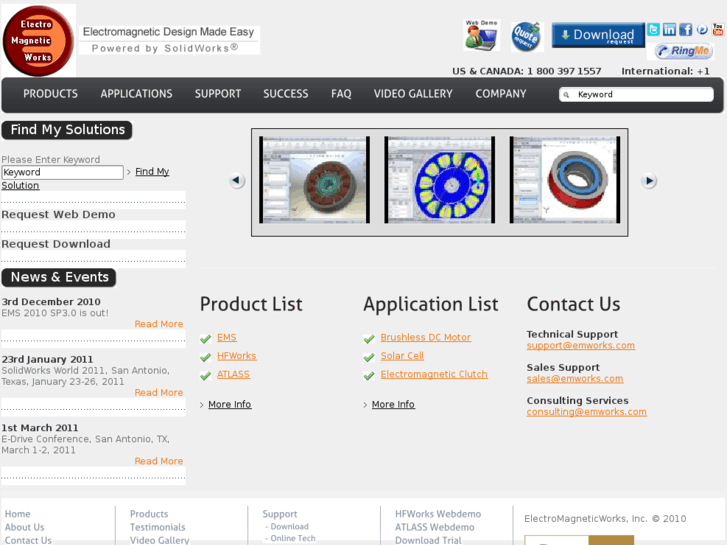Click consulting@emworks.com email link
Screen dimensions: 727x545
point(587,412)
